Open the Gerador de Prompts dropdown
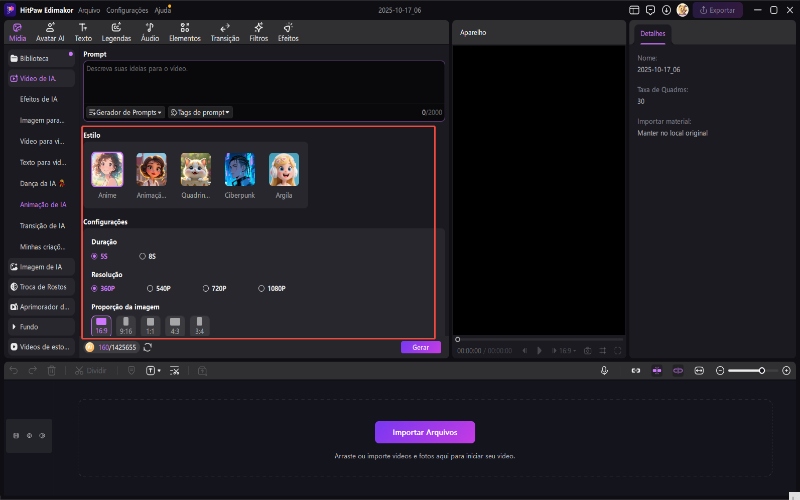The width and height of the screenshot is (800, 500). coord(125,112)
